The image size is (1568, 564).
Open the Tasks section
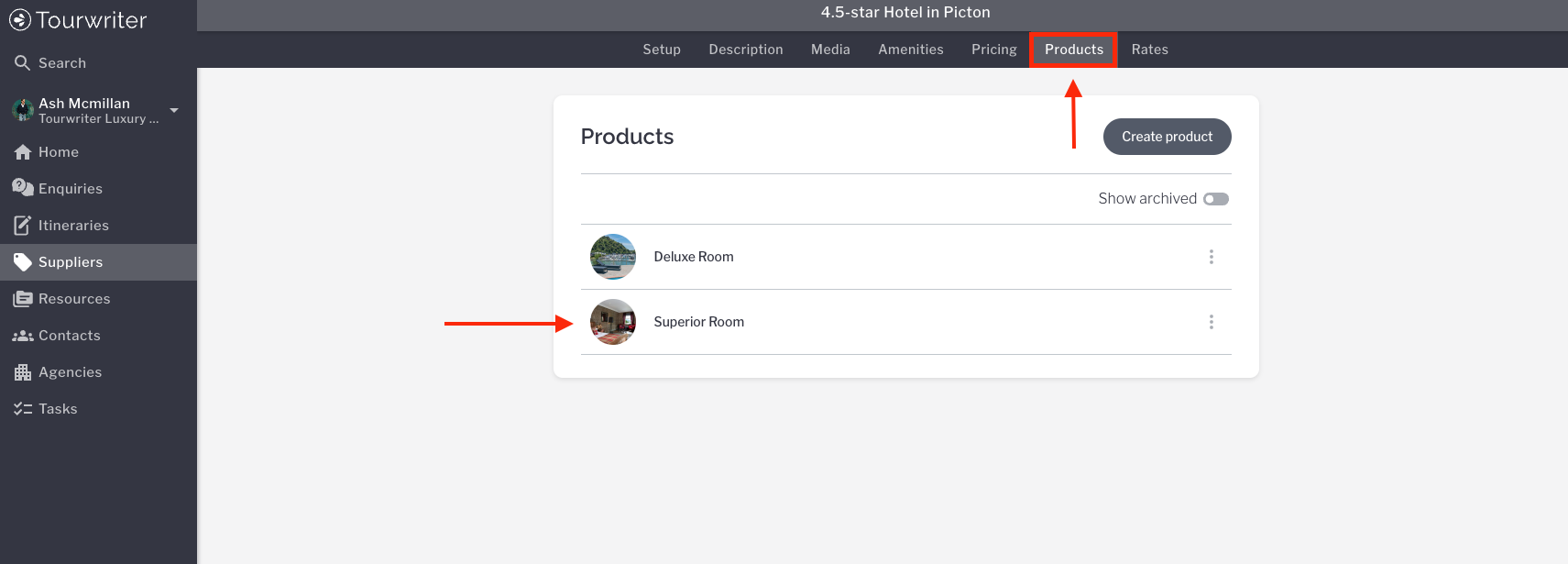(x=57, y=409)
